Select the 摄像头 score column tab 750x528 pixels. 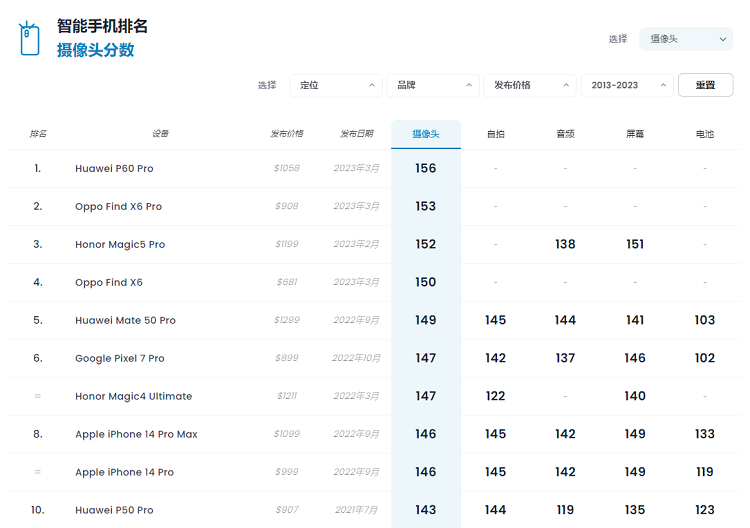(x=426, y=134)
